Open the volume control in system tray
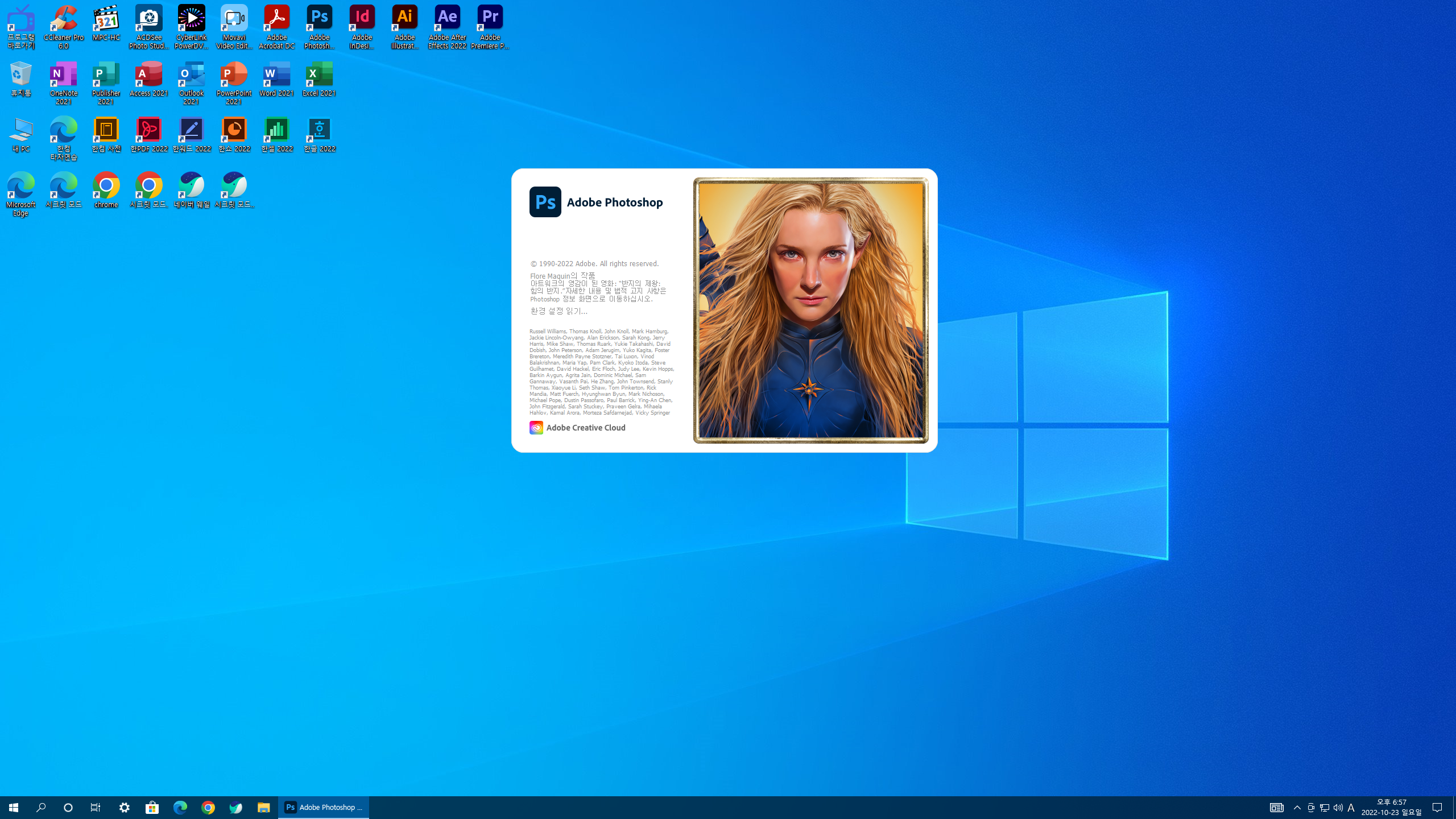This screenshot has width=1456, height=819. pos(1338,808)
